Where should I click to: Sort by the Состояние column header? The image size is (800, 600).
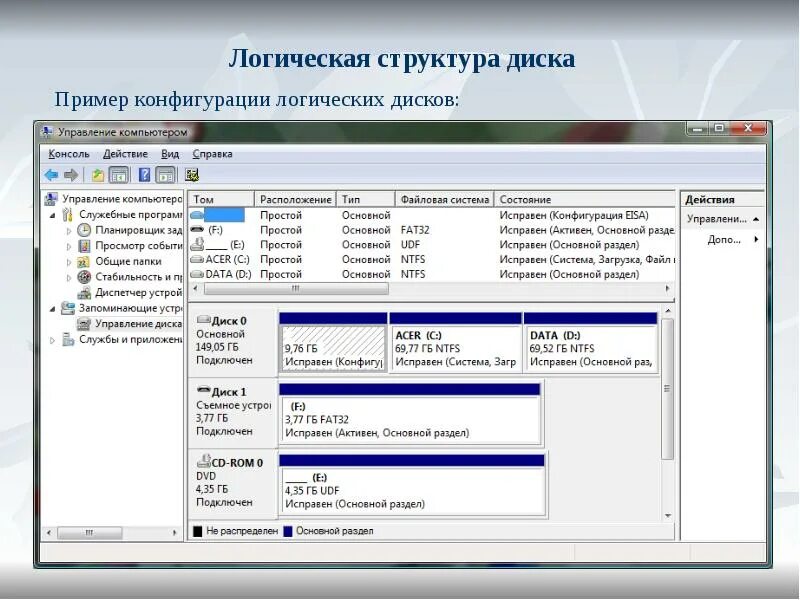click(585, 199)
